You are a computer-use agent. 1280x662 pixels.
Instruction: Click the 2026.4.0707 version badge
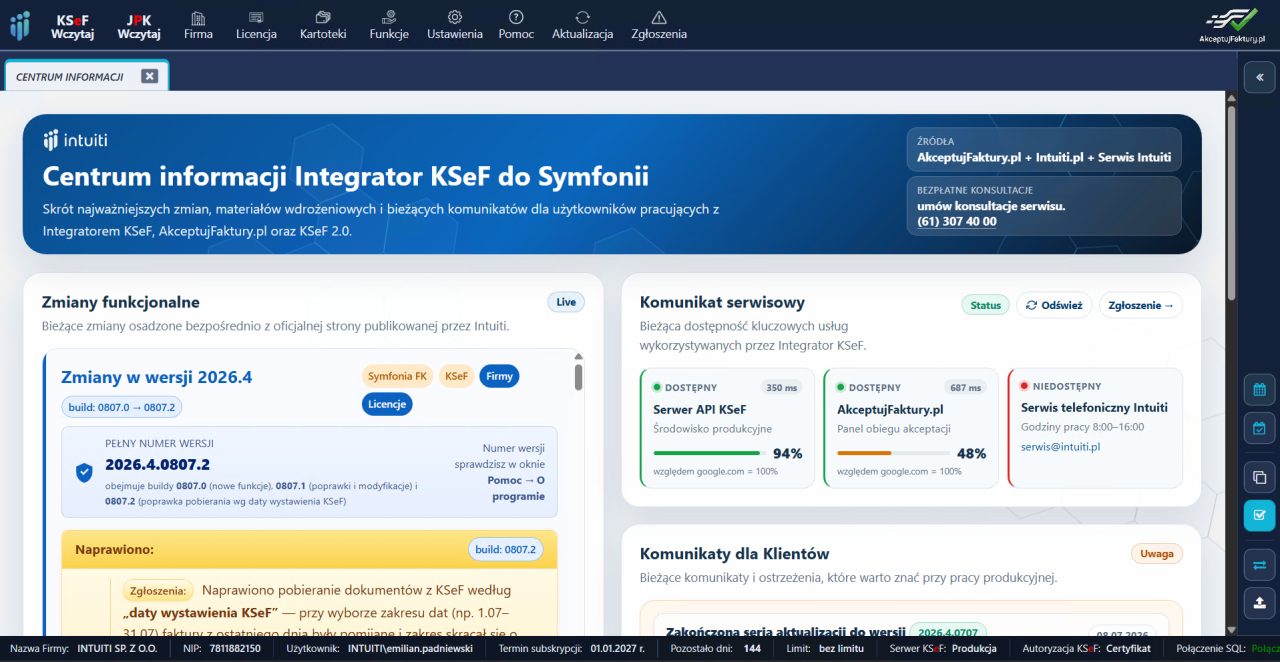[x=948, y=632]
